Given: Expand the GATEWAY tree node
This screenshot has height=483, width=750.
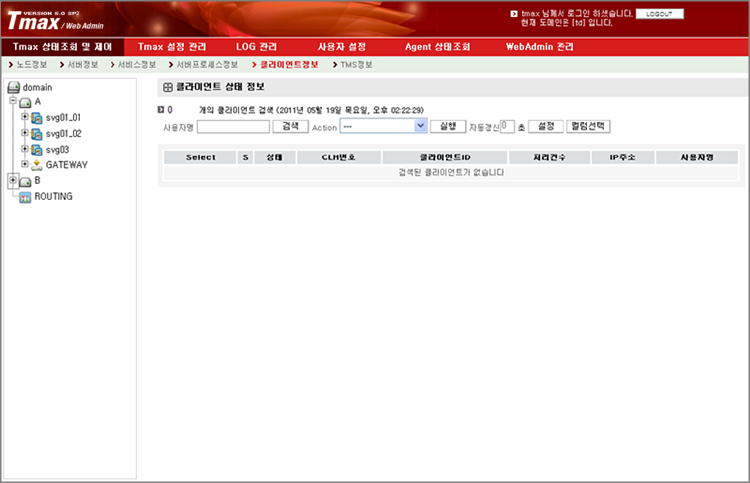Looking at the screenshot, I should click(24, 164).
